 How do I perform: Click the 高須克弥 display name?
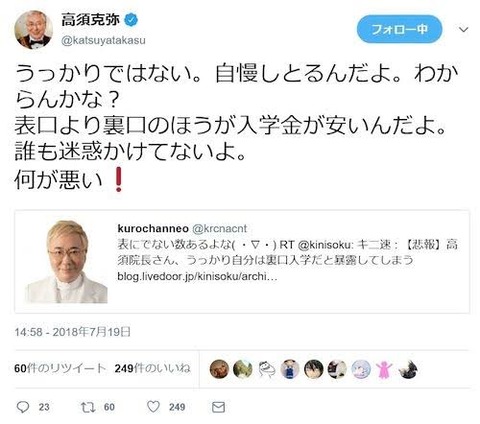[x=90, y=20]
